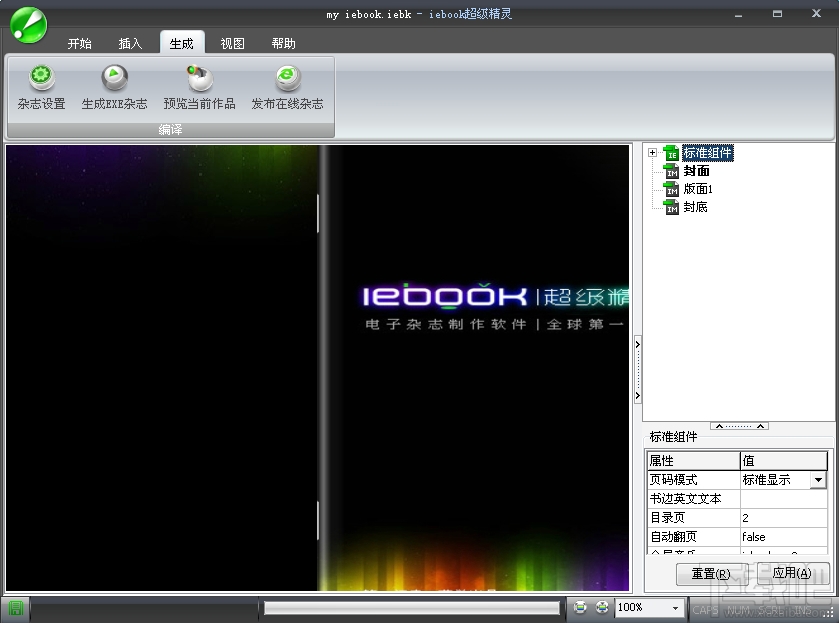
Task: Click the 封面 page icon in tree
Action: point(672,171)
